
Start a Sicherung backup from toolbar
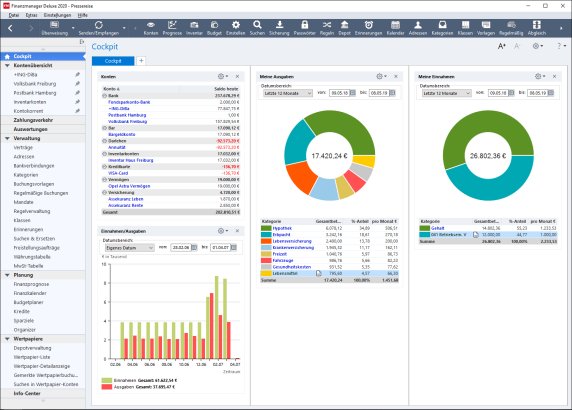point(279,28)
